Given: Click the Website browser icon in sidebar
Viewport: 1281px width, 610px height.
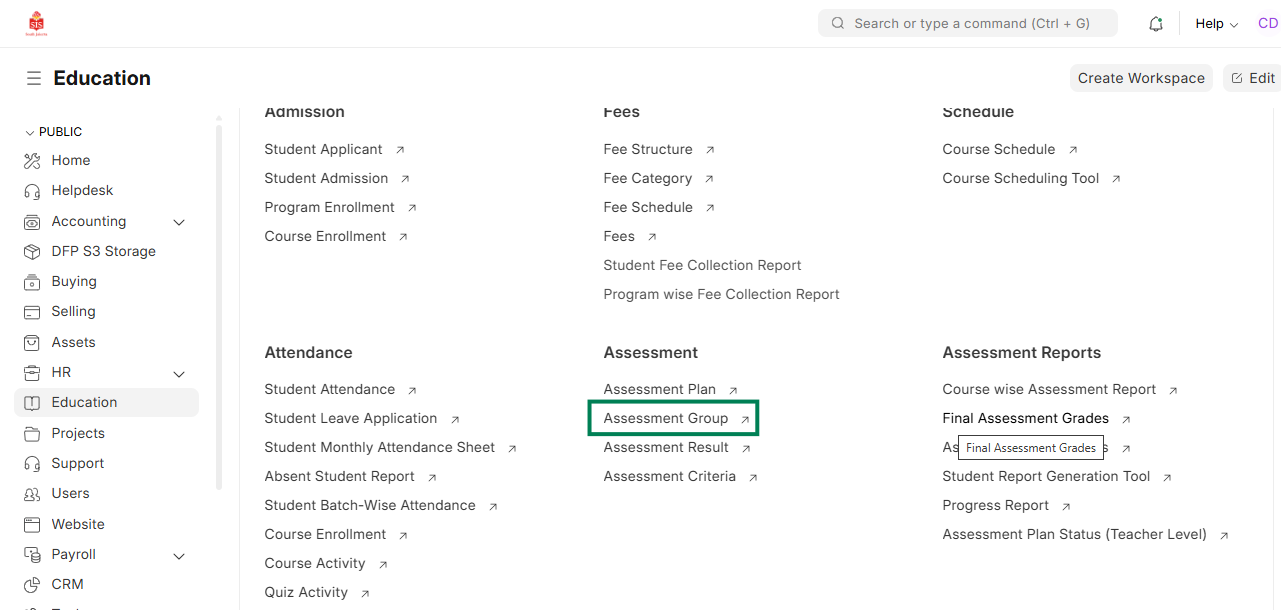Looking at the screenshot, I should tap(32, 524).
